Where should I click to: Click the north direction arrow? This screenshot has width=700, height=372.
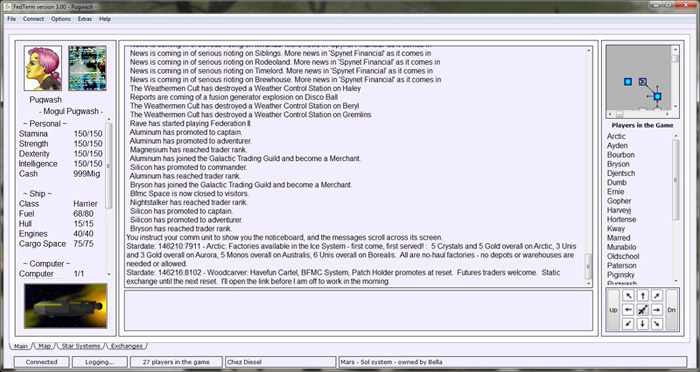tap(642, 296)
